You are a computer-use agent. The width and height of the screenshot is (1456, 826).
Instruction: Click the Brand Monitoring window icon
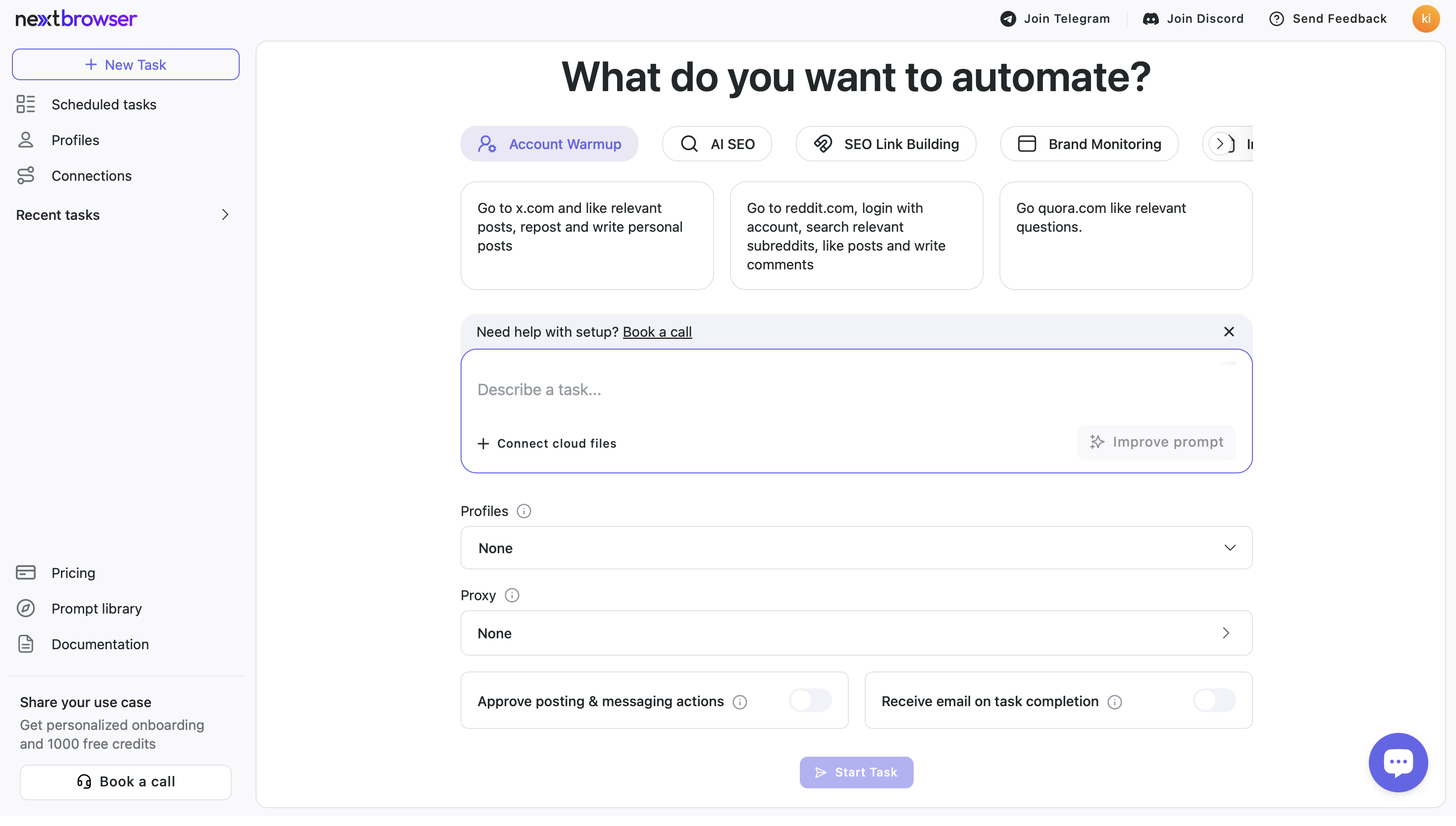tap(1027, 144)
